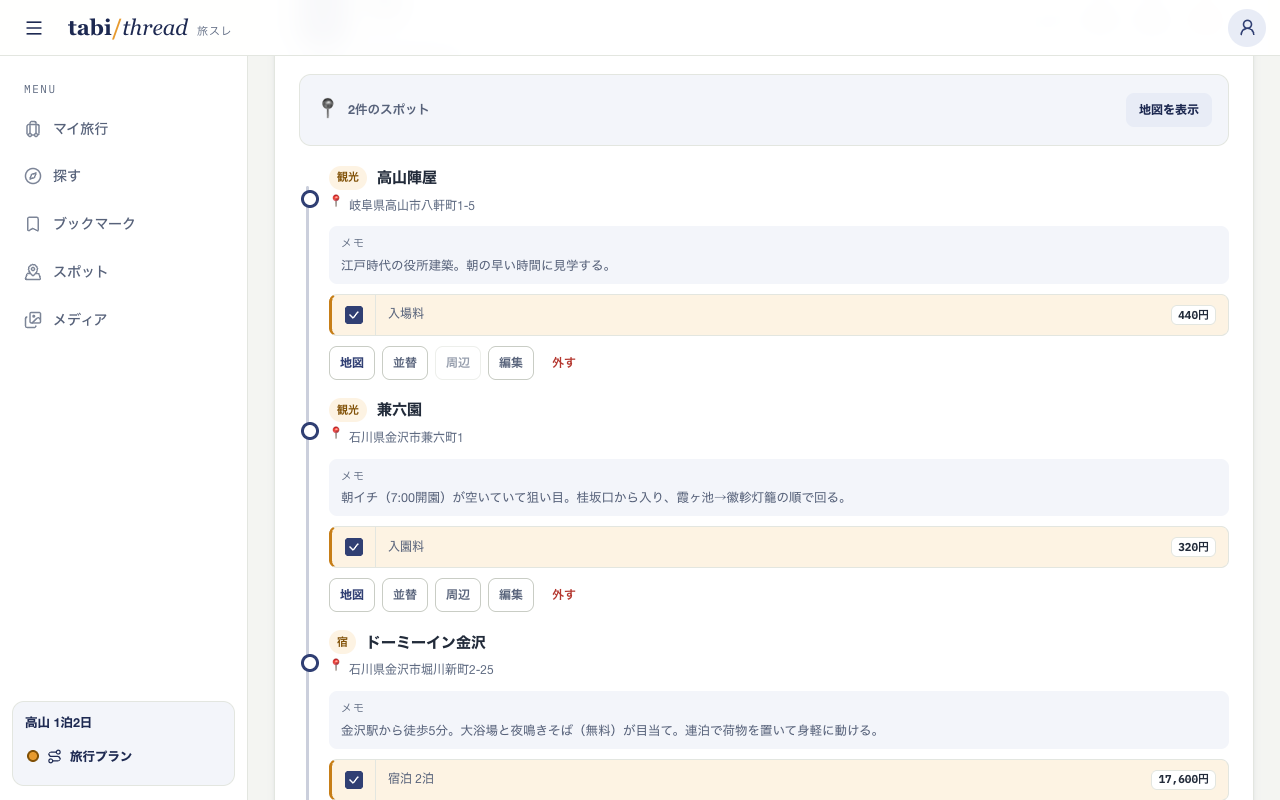The image size is (1280, 800).
Task: Click the pin icon by 2件のスポット
Action: [327, 108]
